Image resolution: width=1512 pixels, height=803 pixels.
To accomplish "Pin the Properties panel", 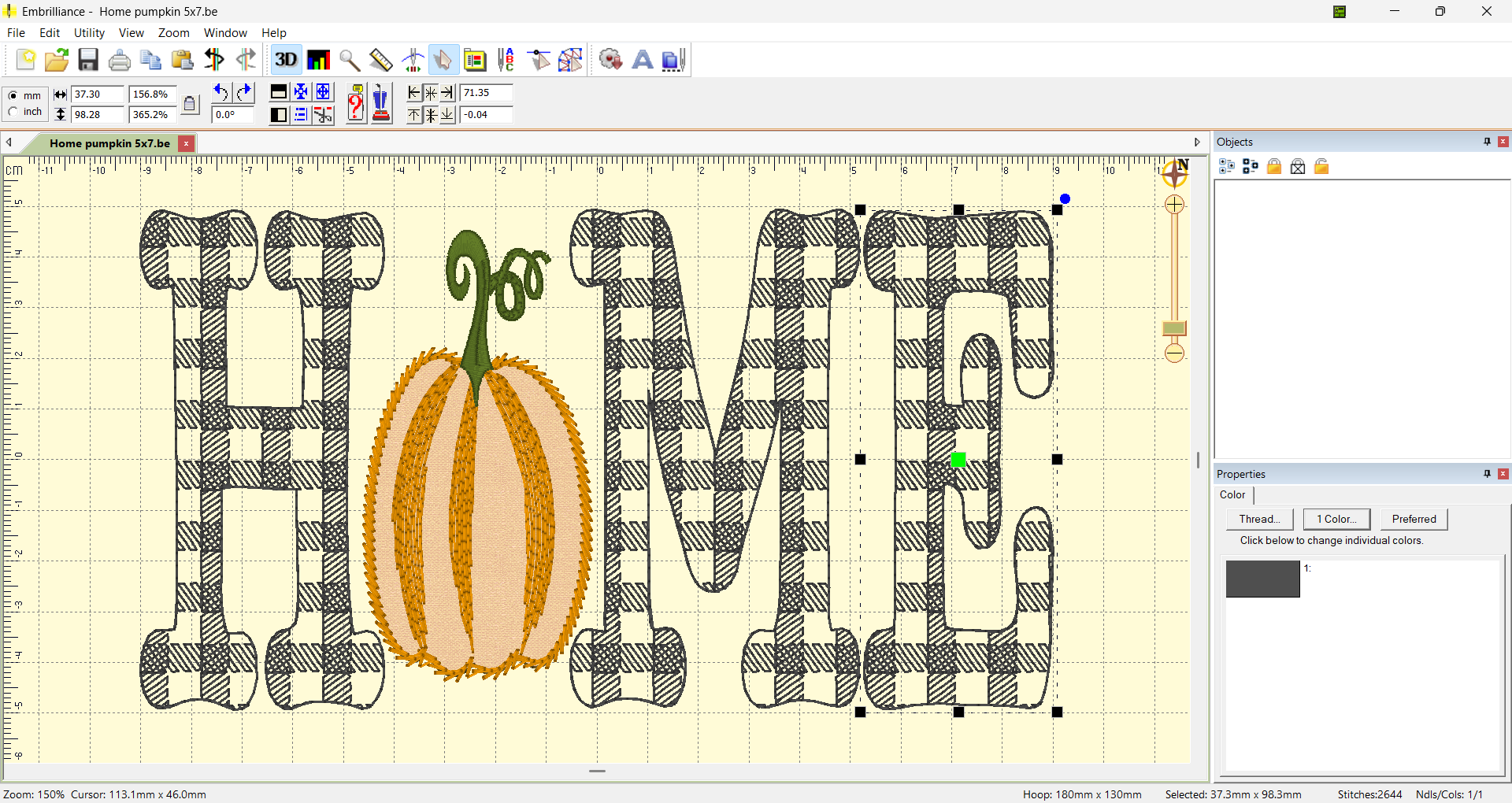I will (1487, 474).
